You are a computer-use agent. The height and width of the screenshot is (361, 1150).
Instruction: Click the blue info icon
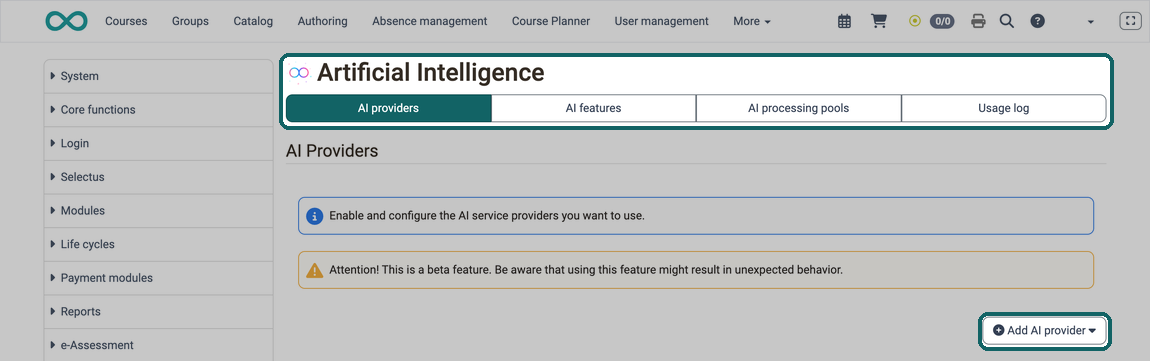(315, 216)
